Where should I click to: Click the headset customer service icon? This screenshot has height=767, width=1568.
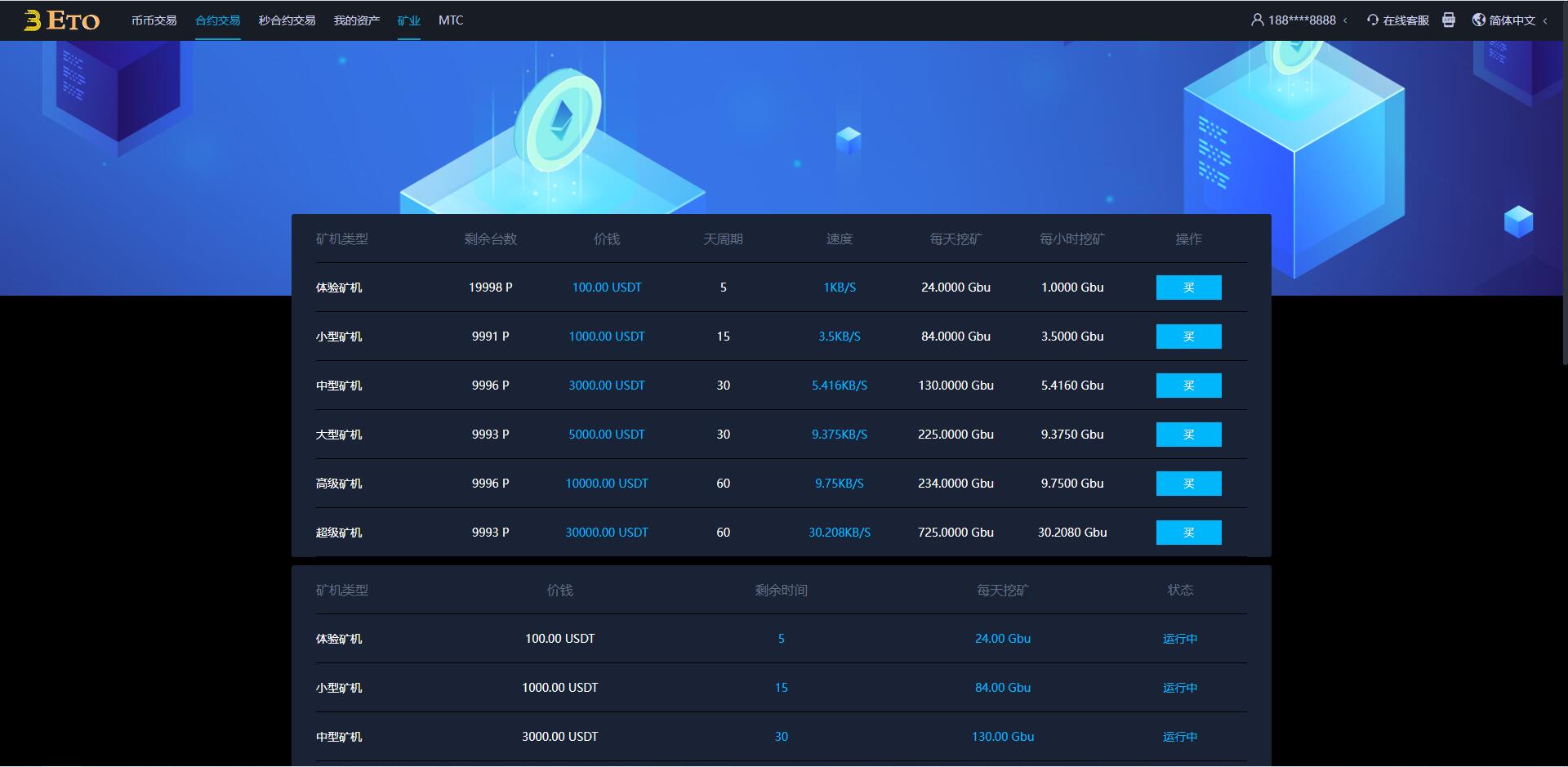click(x=1372, y=20)
